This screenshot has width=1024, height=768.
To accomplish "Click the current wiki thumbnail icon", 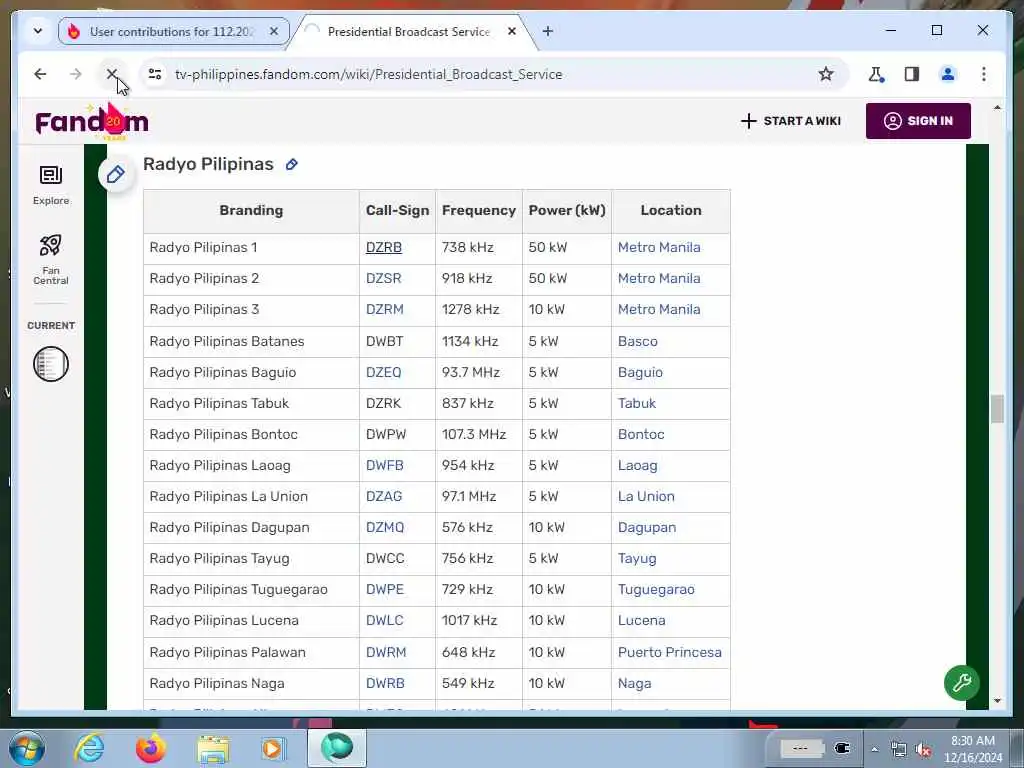I will [x=51, y=364].
